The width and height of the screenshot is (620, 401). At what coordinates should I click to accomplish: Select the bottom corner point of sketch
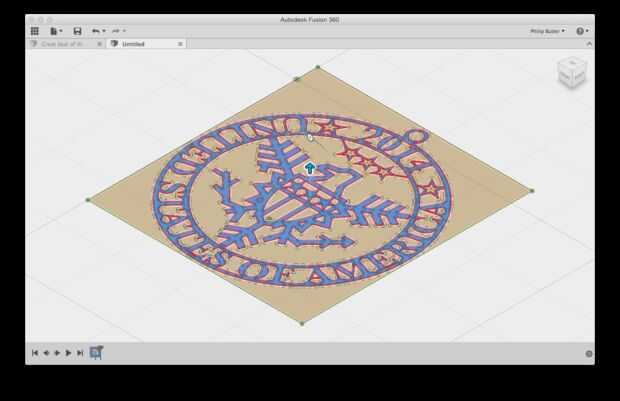[x=302, y=323]
